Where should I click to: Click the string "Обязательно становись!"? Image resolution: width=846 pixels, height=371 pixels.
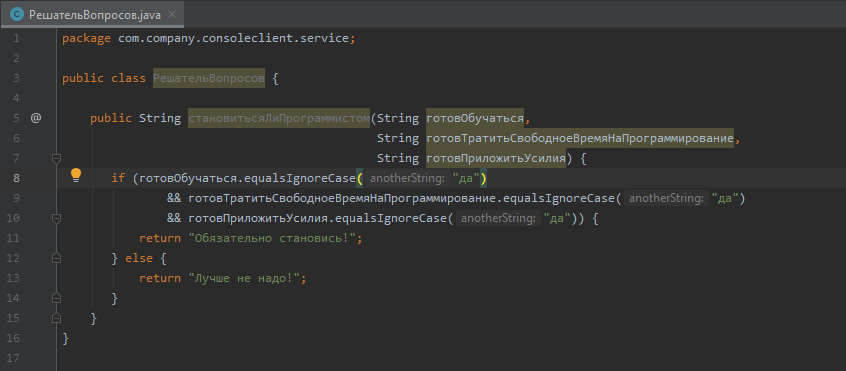point(272,238)
